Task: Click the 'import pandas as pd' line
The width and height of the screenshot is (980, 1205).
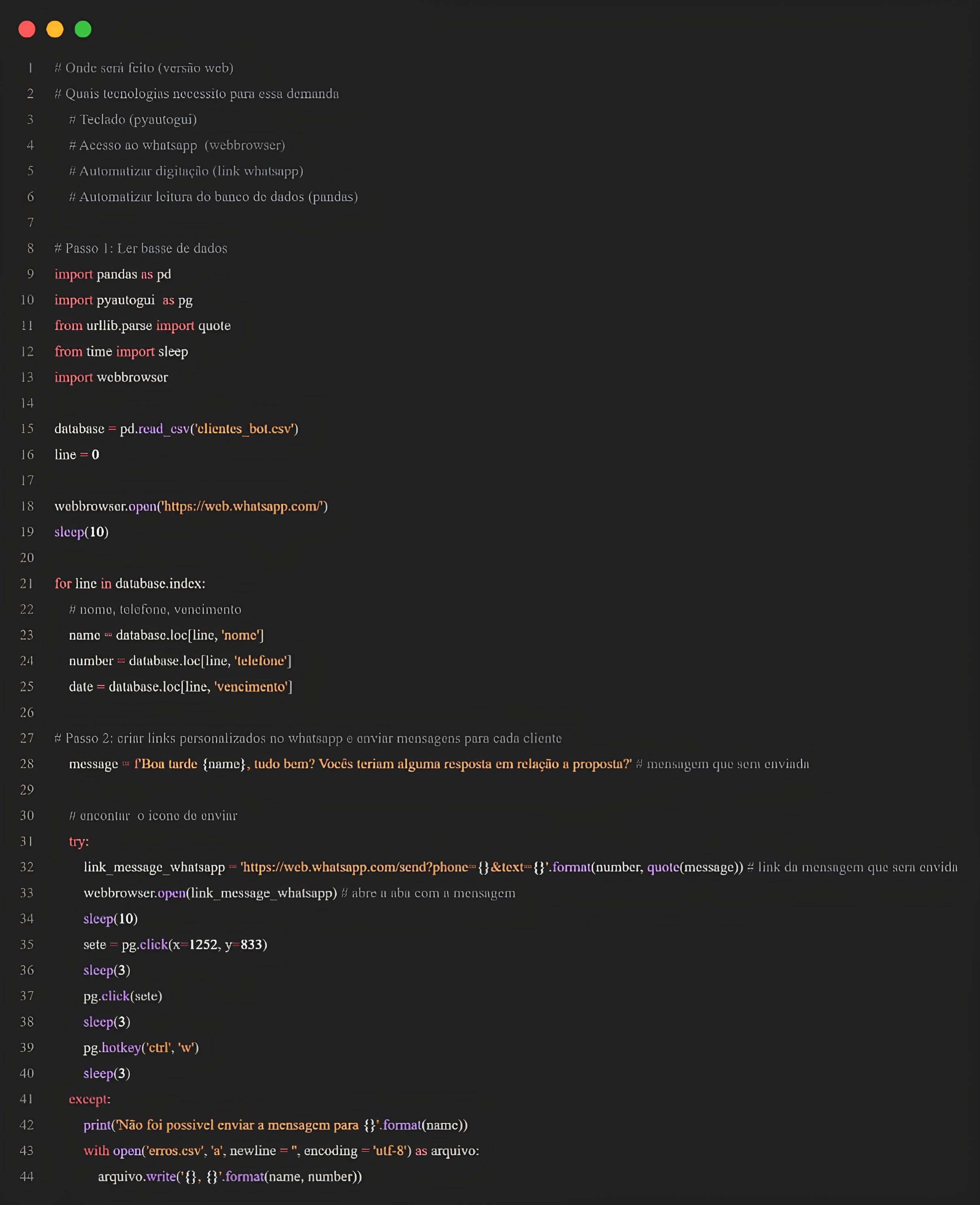Action: pyautogui.click(x=112, y=274)
